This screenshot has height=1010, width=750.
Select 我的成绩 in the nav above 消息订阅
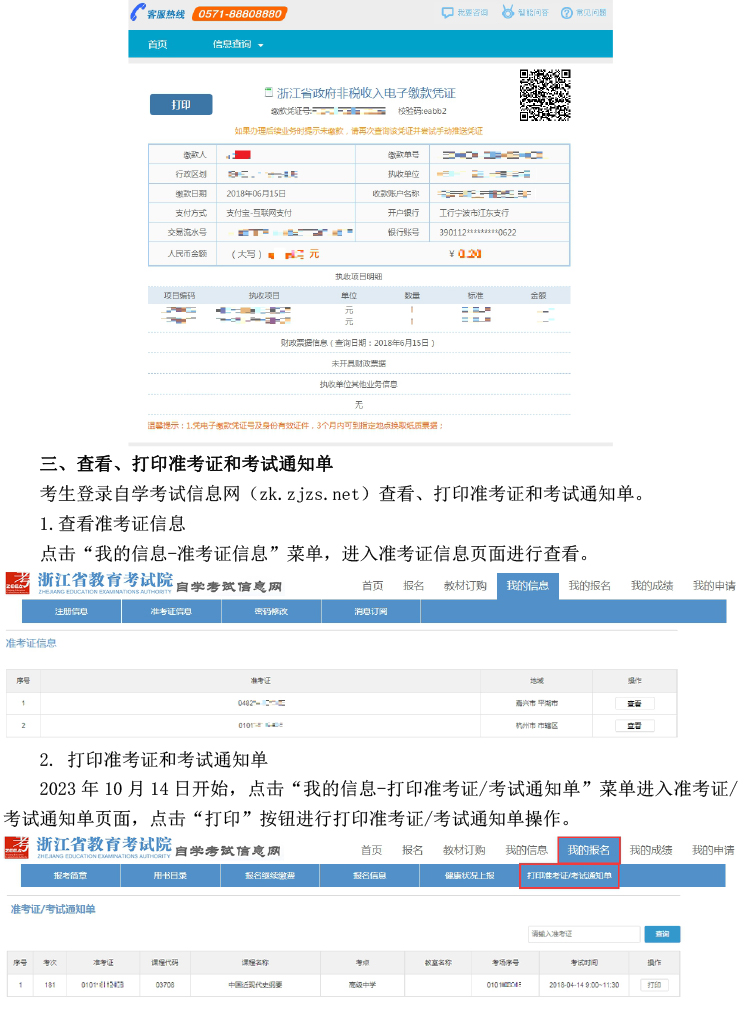(x=652, y=586)
